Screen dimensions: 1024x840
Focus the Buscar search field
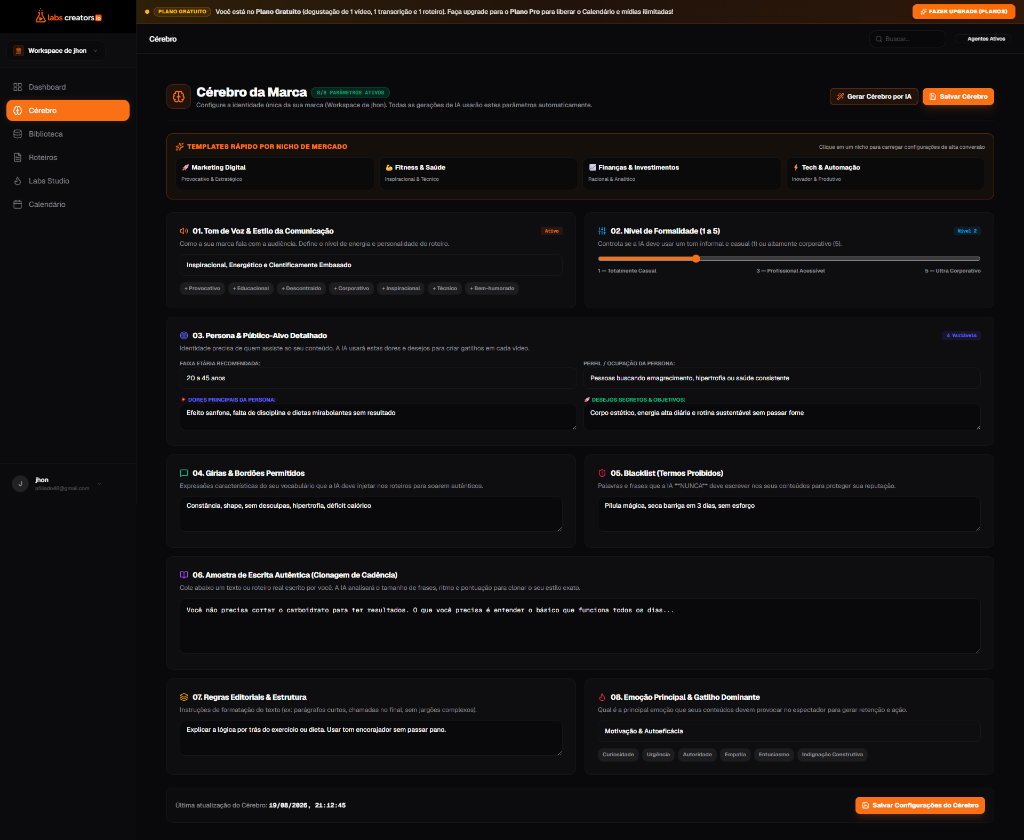(907, 39)
